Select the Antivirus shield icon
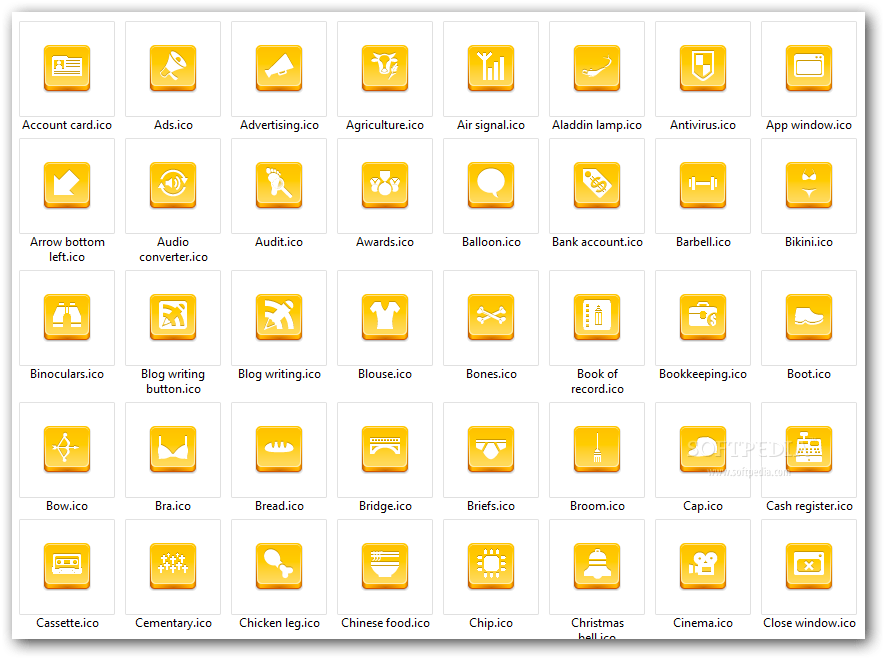 (702, 68)
